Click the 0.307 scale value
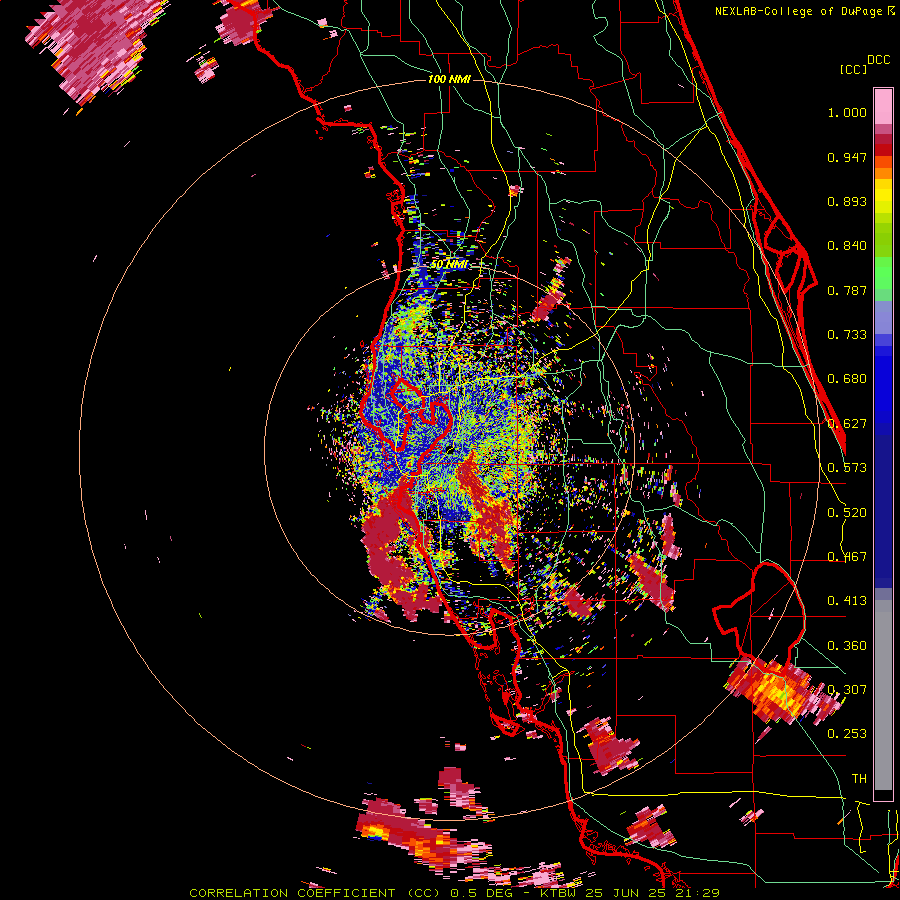 pyautogui.click(x=847, y=690)
